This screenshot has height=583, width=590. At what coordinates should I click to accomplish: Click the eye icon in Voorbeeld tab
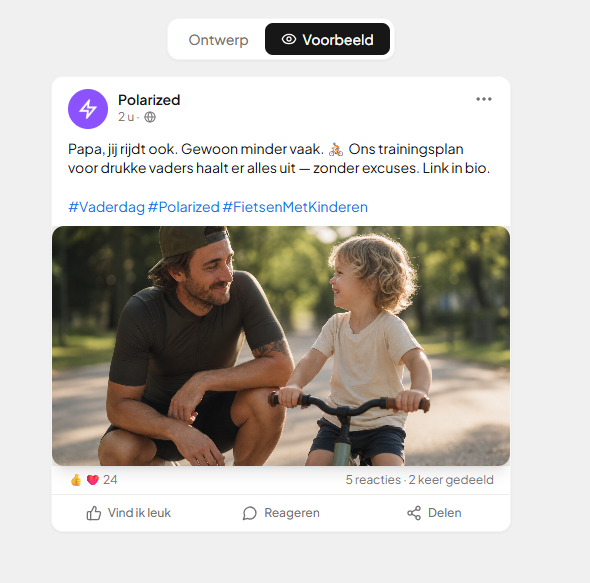tap(289, 39)
